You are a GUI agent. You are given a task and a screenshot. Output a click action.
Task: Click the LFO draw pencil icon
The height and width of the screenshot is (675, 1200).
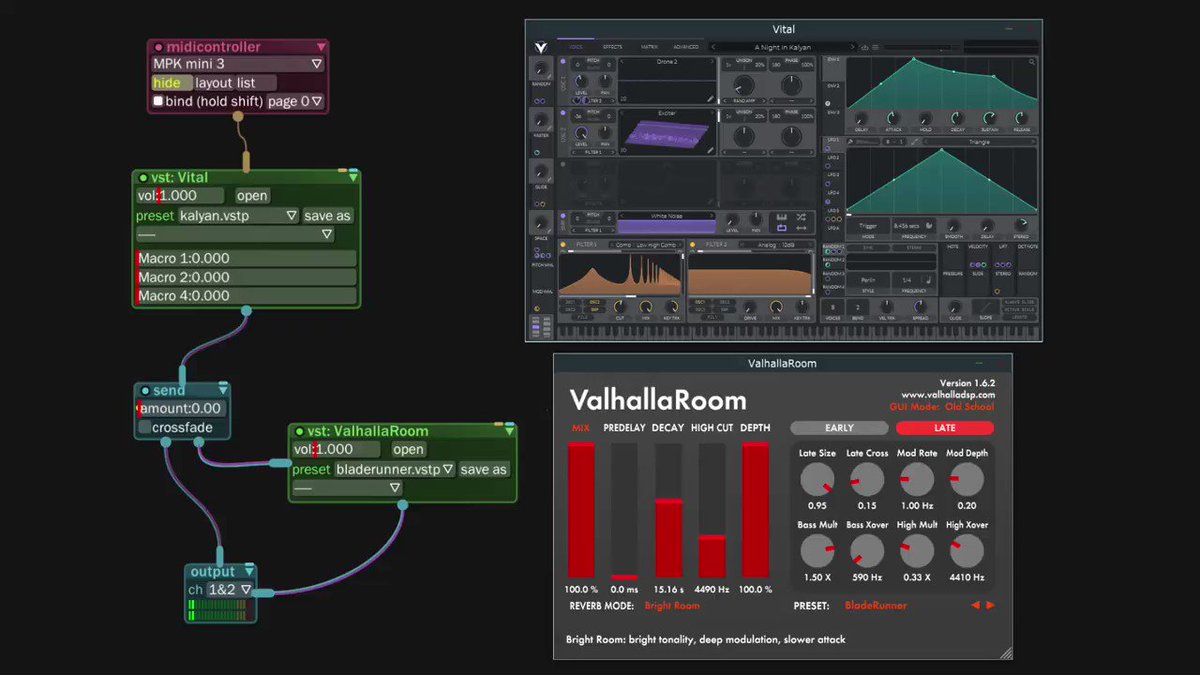click(914, 142)
